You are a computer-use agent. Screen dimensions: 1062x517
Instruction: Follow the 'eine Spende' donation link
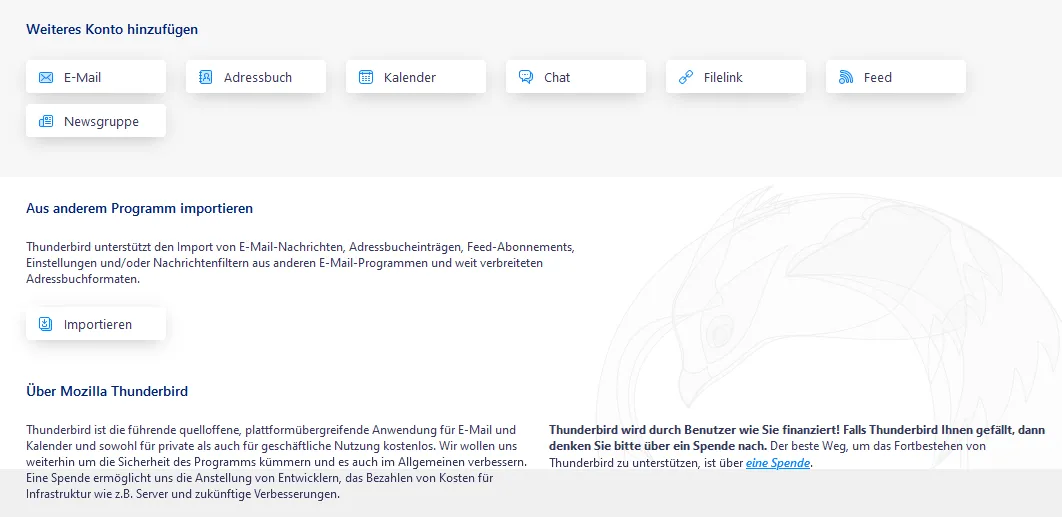click(x=778, y=463)
